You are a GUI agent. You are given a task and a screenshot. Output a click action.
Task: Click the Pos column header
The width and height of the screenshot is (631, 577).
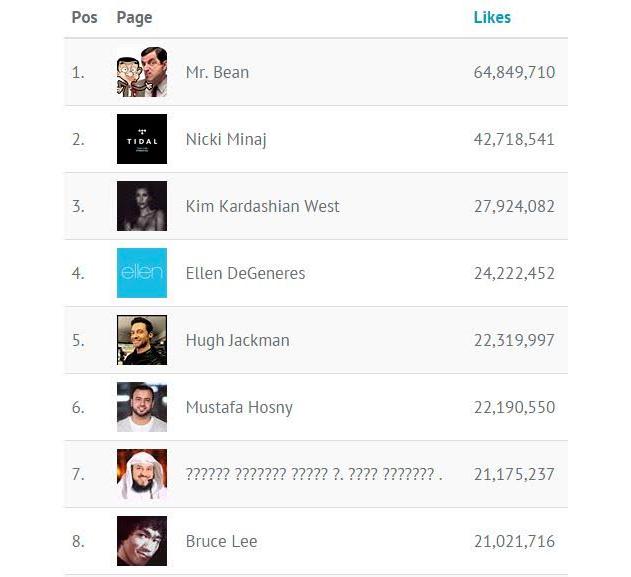85,17
